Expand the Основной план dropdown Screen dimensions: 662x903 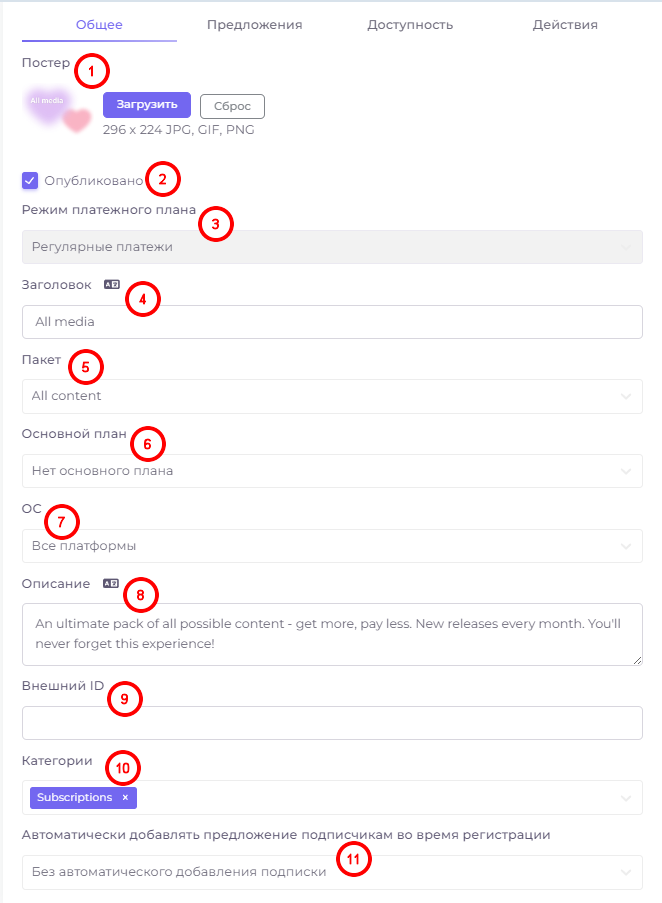click(x=332, y=471)
